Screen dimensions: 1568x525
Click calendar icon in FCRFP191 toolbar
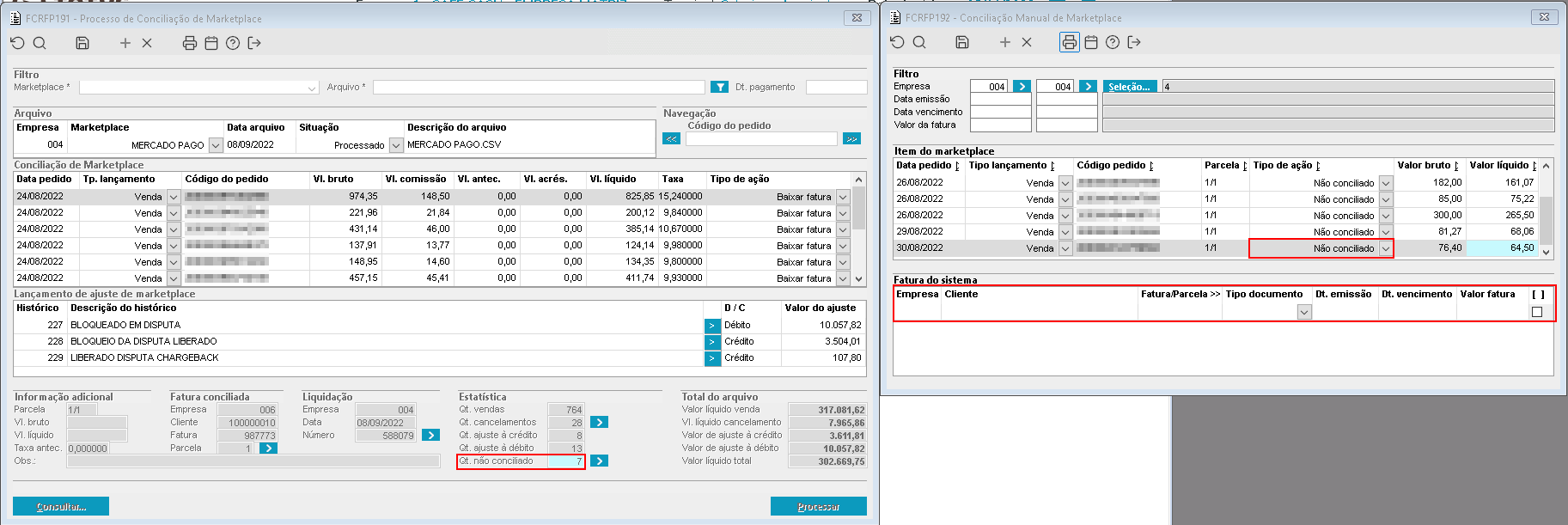pyautogui.click(x=211, y=43)
